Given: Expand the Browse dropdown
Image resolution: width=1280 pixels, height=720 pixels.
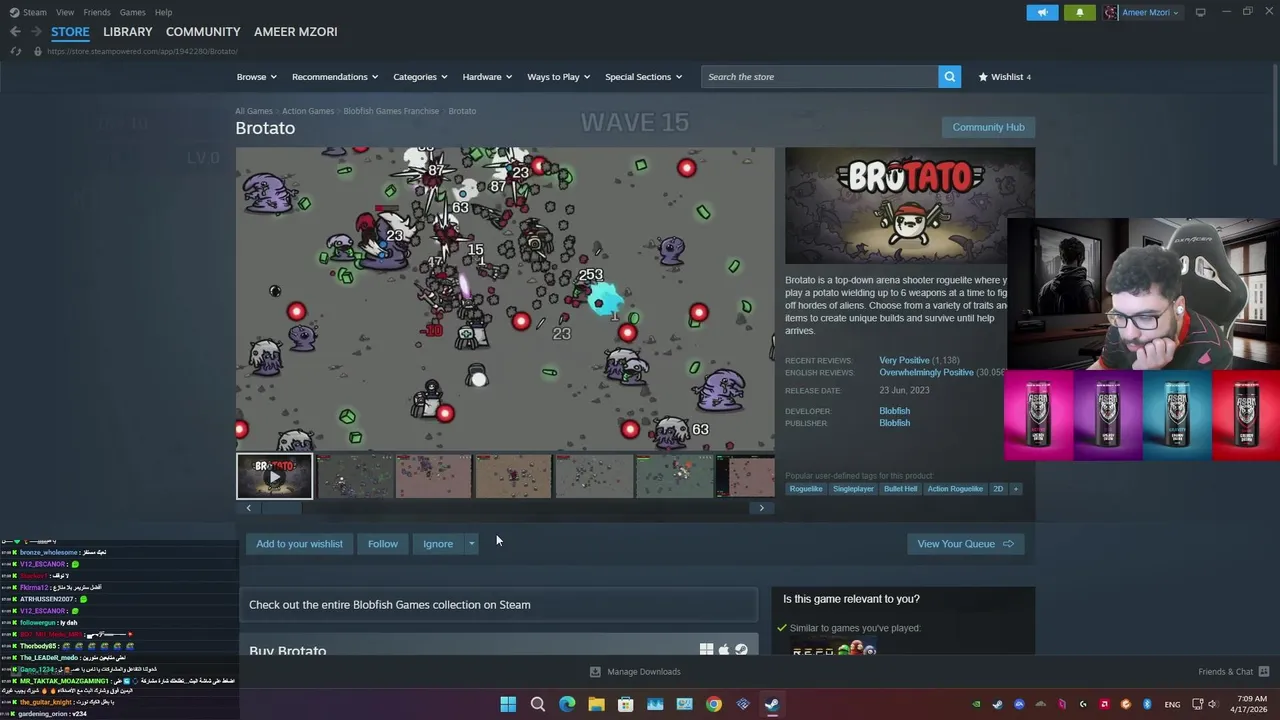Looking at the screenshot, I should point(257,77).
